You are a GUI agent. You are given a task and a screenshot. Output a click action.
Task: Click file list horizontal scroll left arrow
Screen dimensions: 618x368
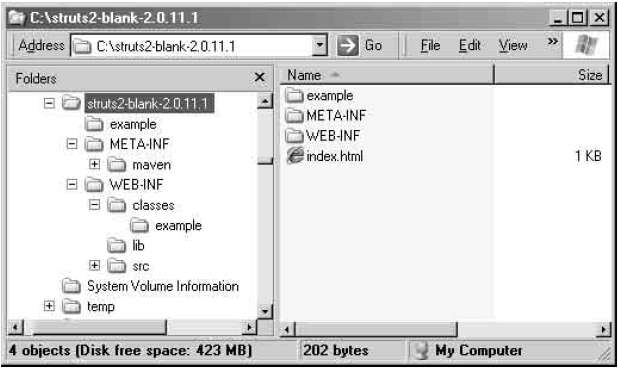[x=287, y=329]
